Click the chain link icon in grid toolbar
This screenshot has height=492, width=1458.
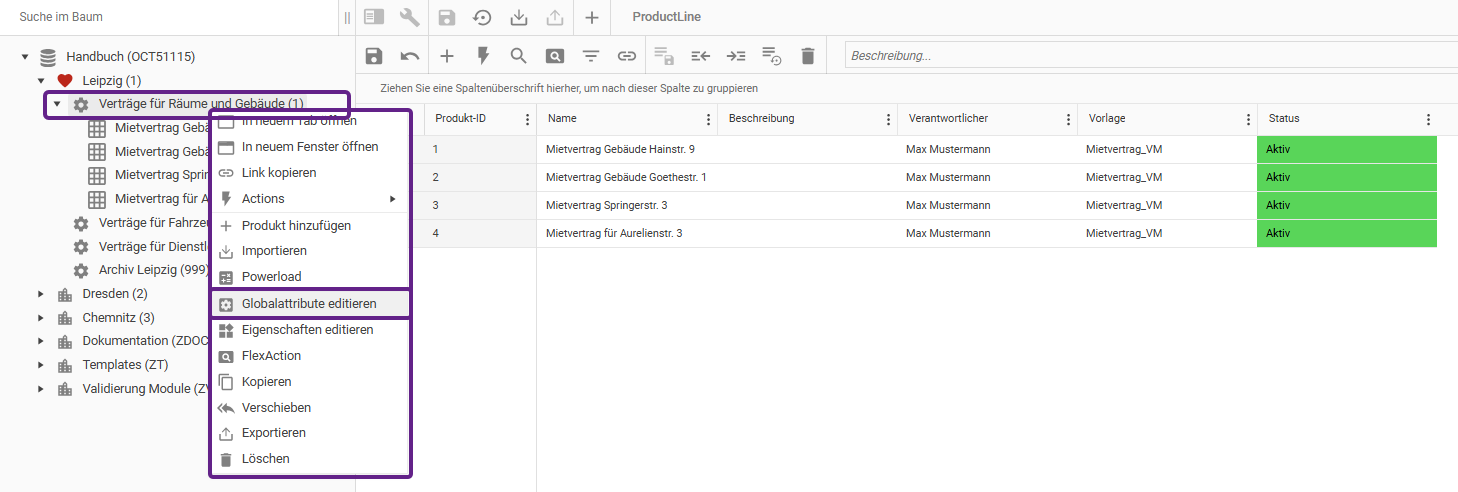pyautogui.click(x=627, y=56)
